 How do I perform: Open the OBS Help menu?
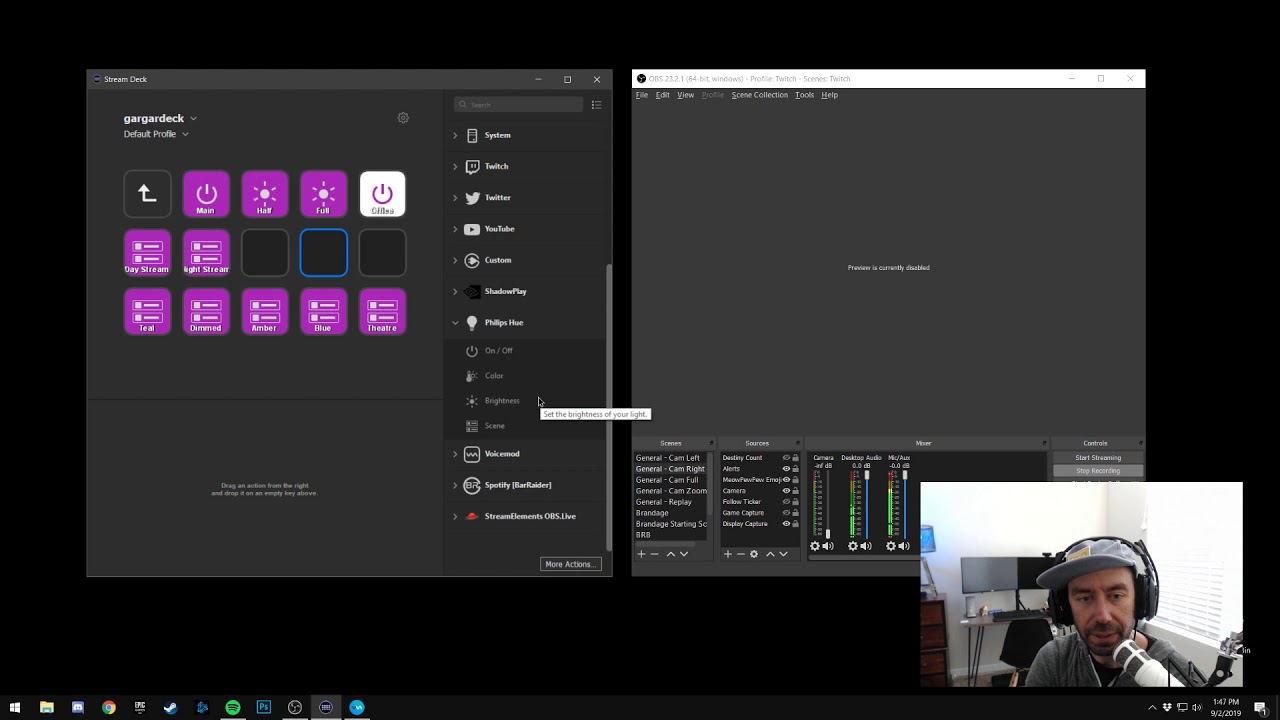[829, 95]
